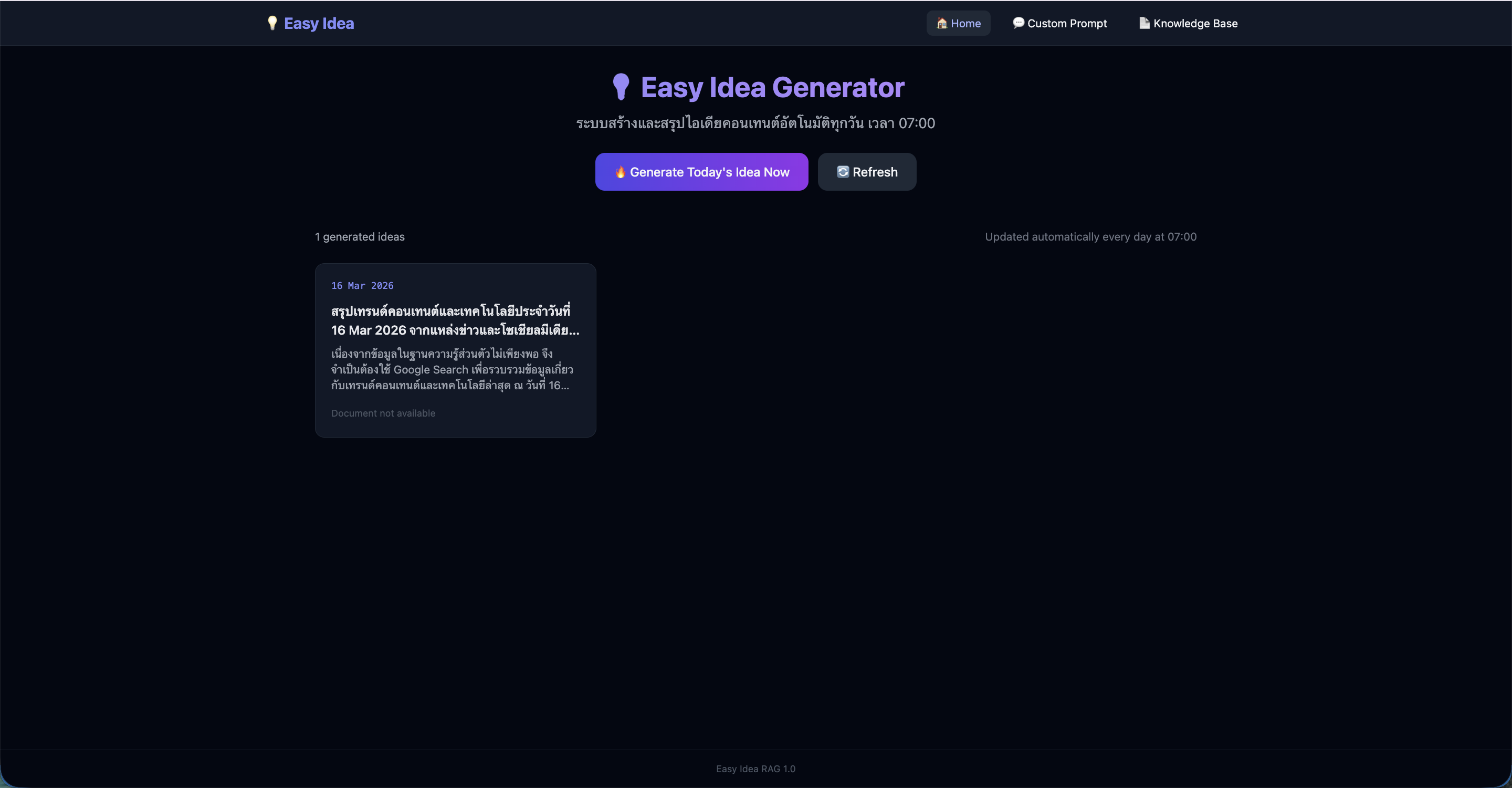
Task: Click the fire icon on the Generate button
Action: click(620, 172)
